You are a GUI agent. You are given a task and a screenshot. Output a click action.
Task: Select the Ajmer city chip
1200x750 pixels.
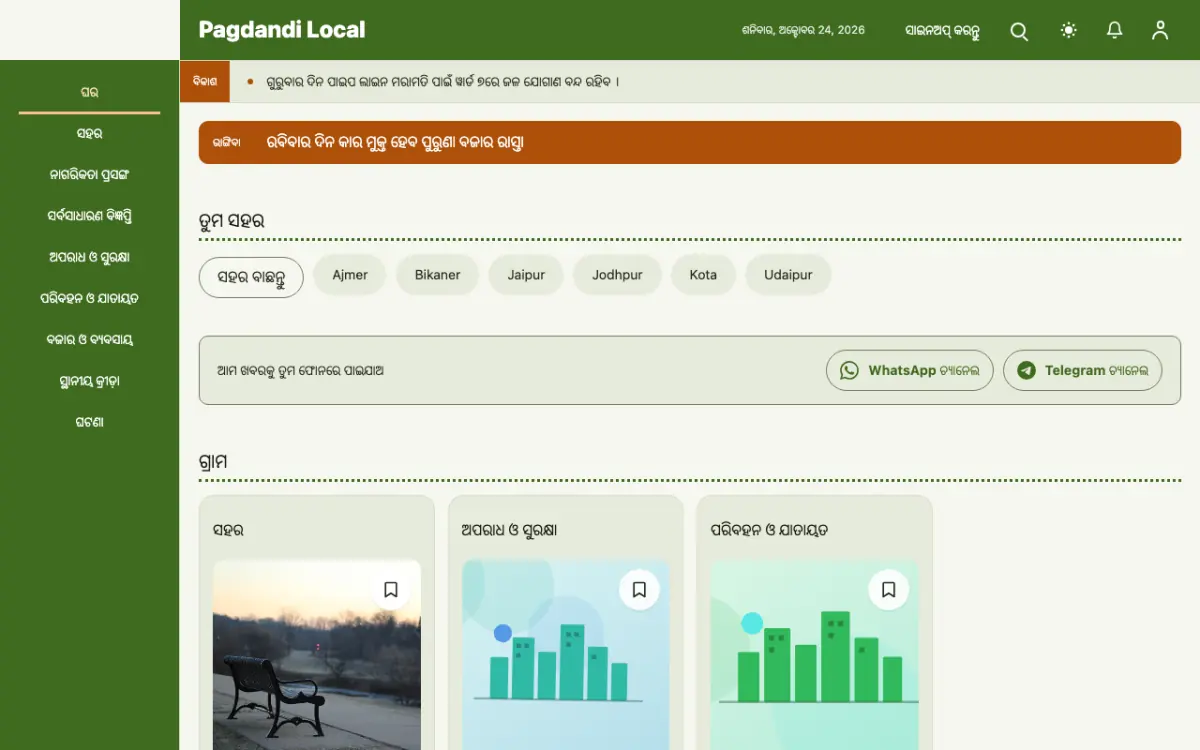pyautogui.click(x=350, y=275)
